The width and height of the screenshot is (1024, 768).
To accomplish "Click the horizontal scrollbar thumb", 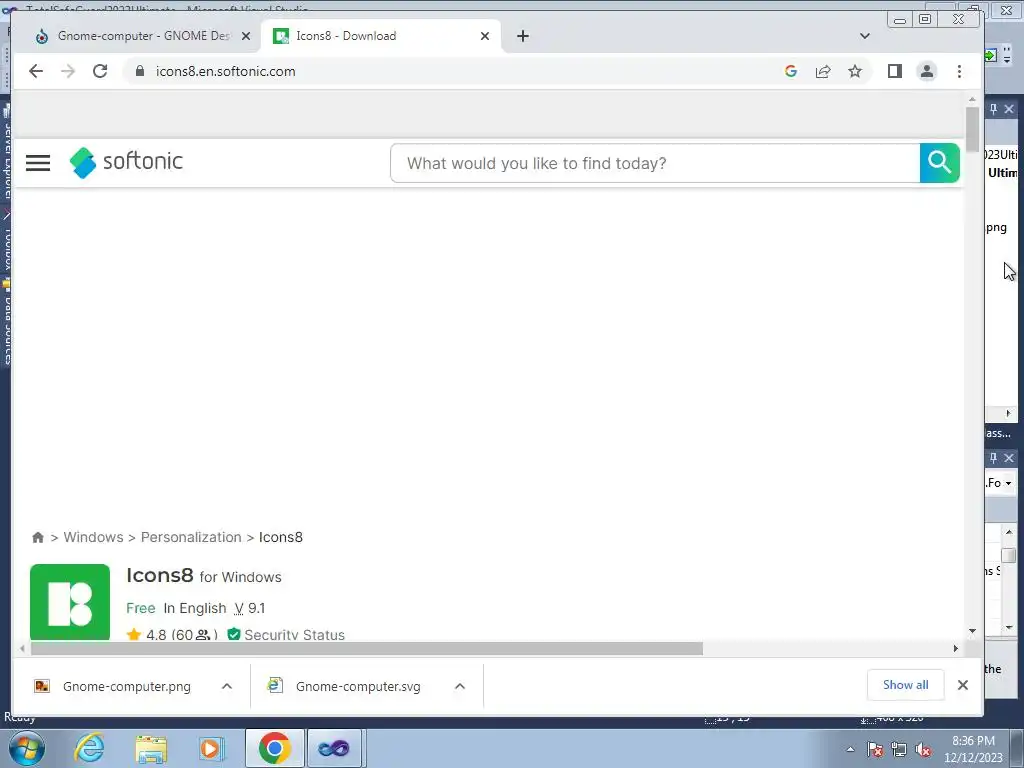I will tap(366, 648).
